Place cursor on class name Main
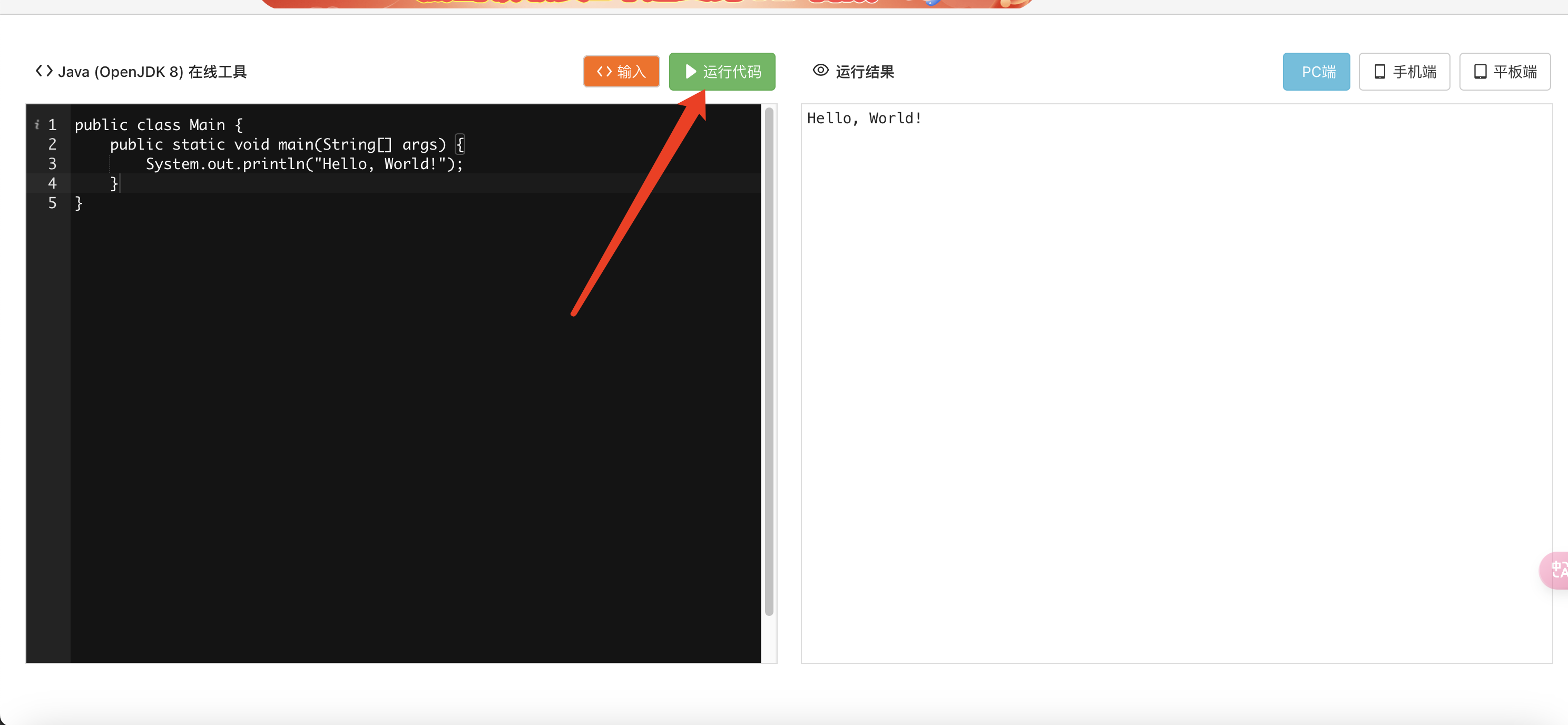This screenshot has height=725, width=1568. pyautogui.click(x=207, y=125)
